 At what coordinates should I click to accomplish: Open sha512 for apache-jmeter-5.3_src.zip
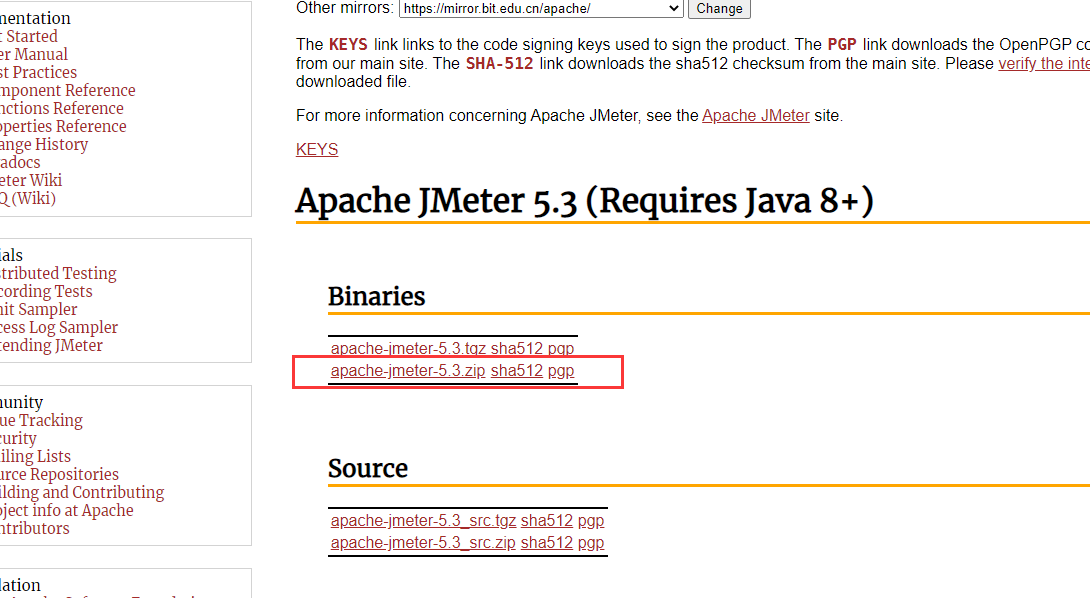(x=546, y=542)
